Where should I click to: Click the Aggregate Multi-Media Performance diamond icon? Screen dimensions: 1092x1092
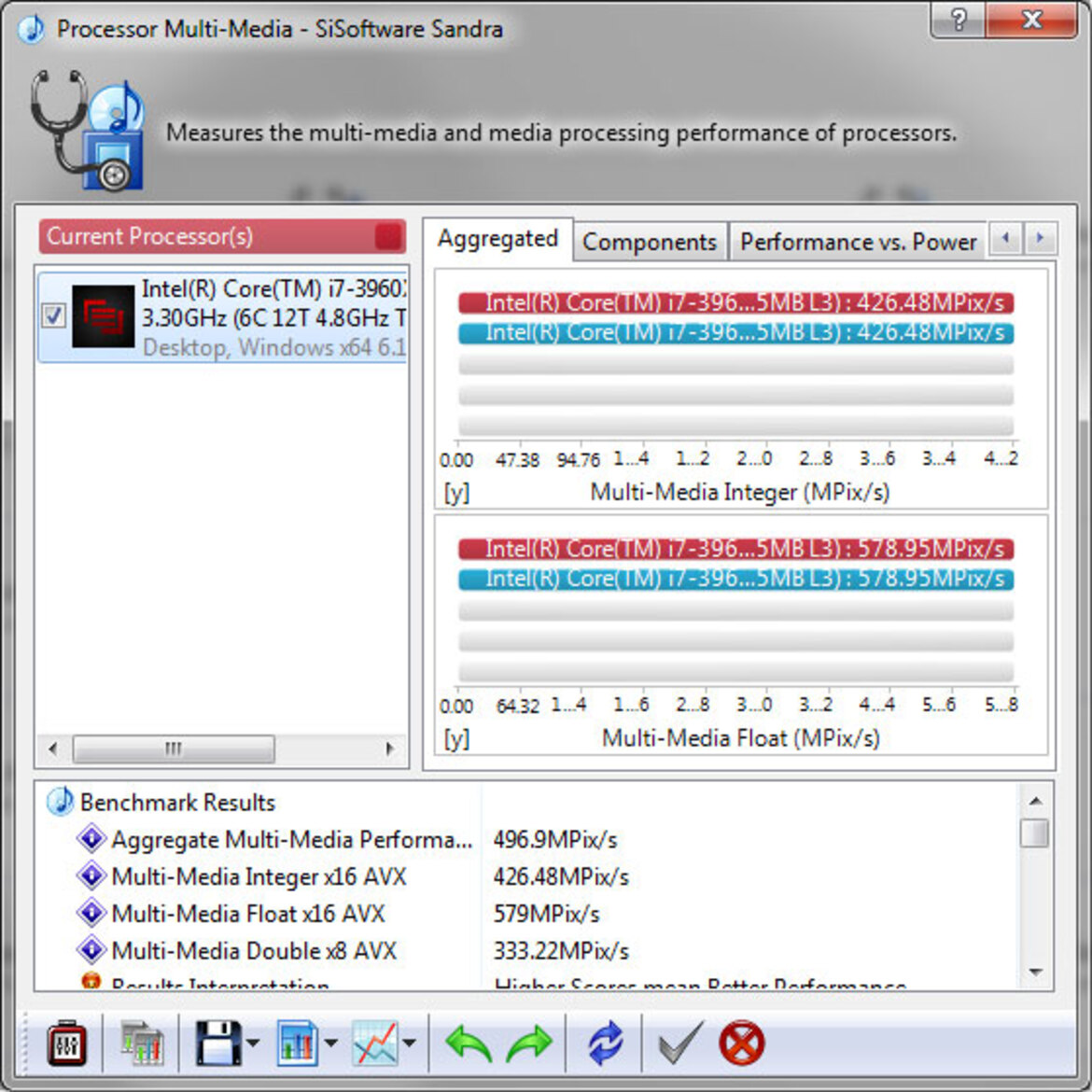91,838
